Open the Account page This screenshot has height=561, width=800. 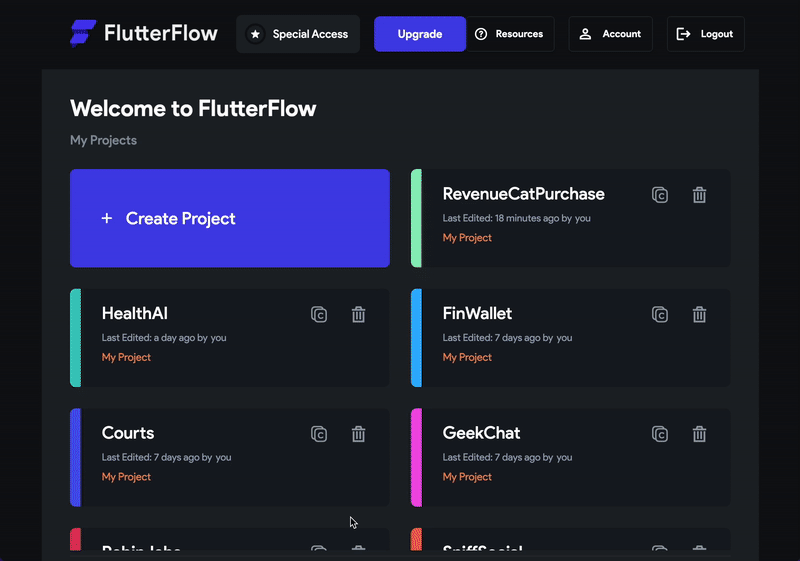(611, 34)
